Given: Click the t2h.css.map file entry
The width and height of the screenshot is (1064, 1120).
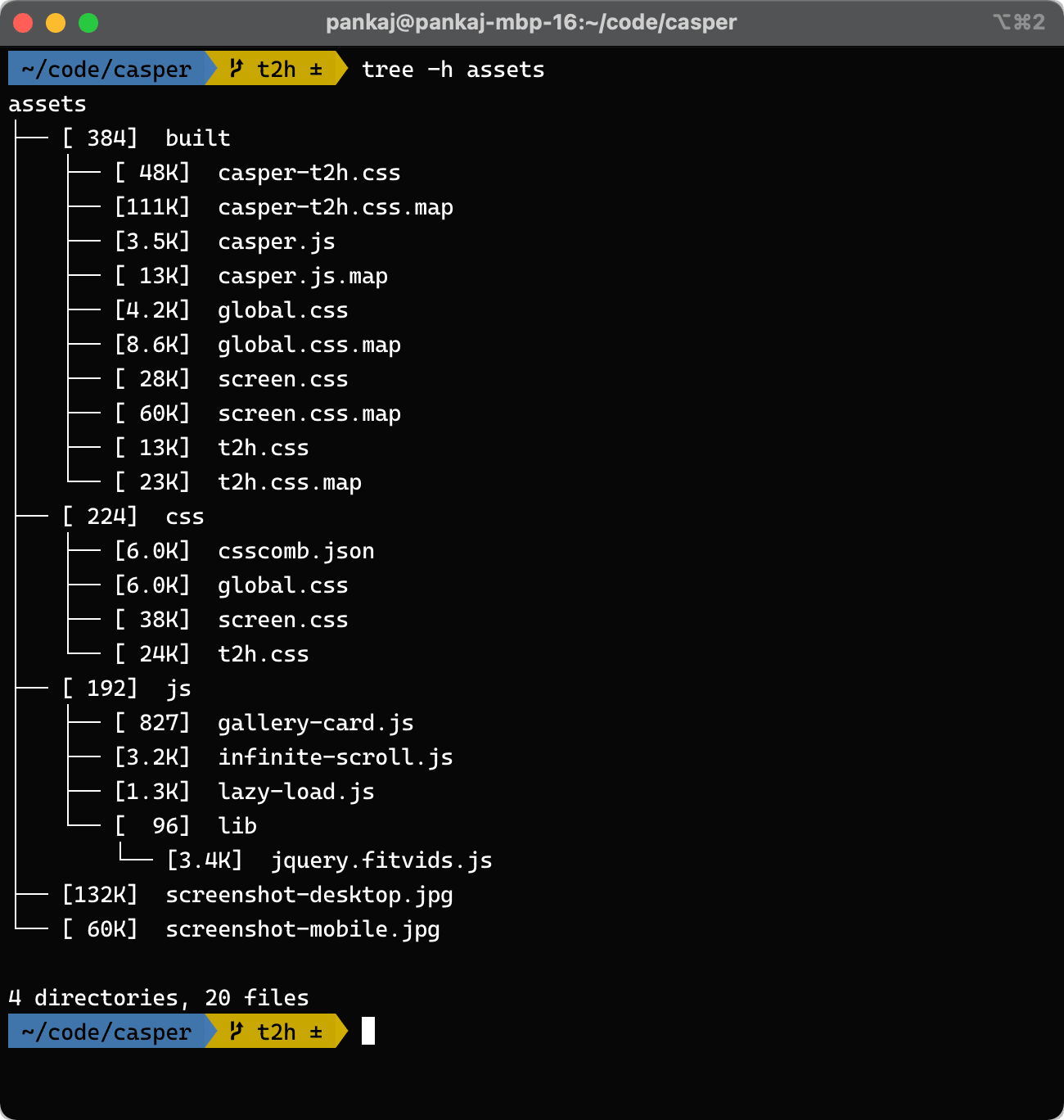Looking at the screenshot, I should [290, 482].
